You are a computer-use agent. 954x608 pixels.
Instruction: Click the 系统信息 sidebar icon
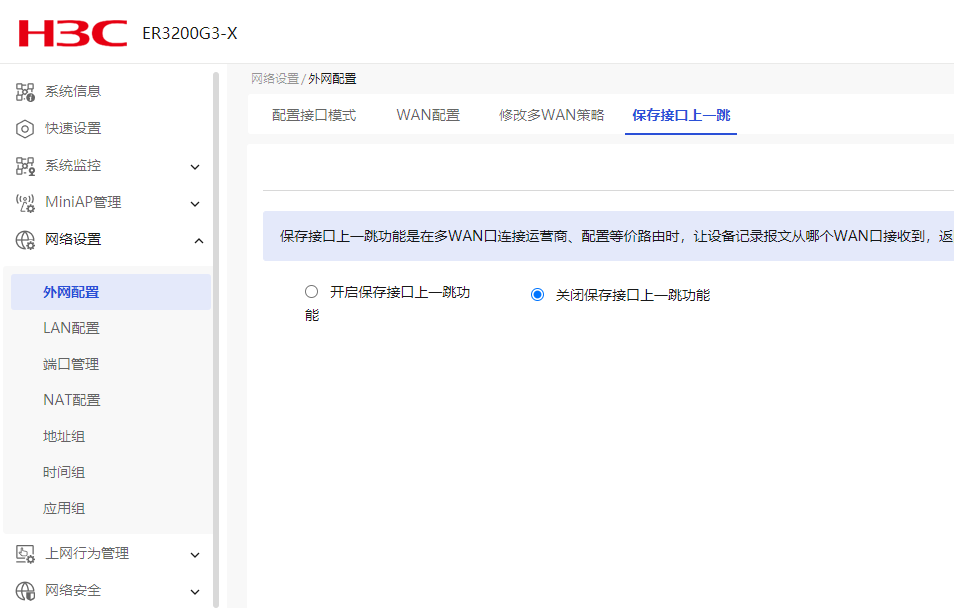[26, 92]
